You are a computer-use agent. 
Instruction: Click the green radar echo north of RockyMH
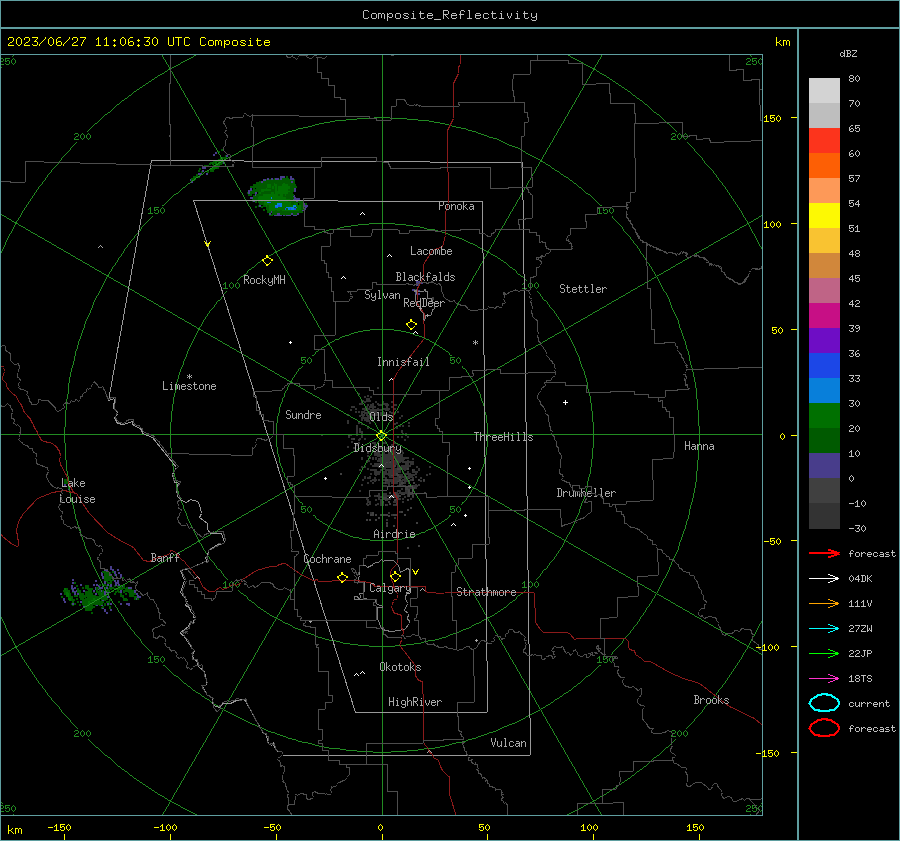point(276,195)
